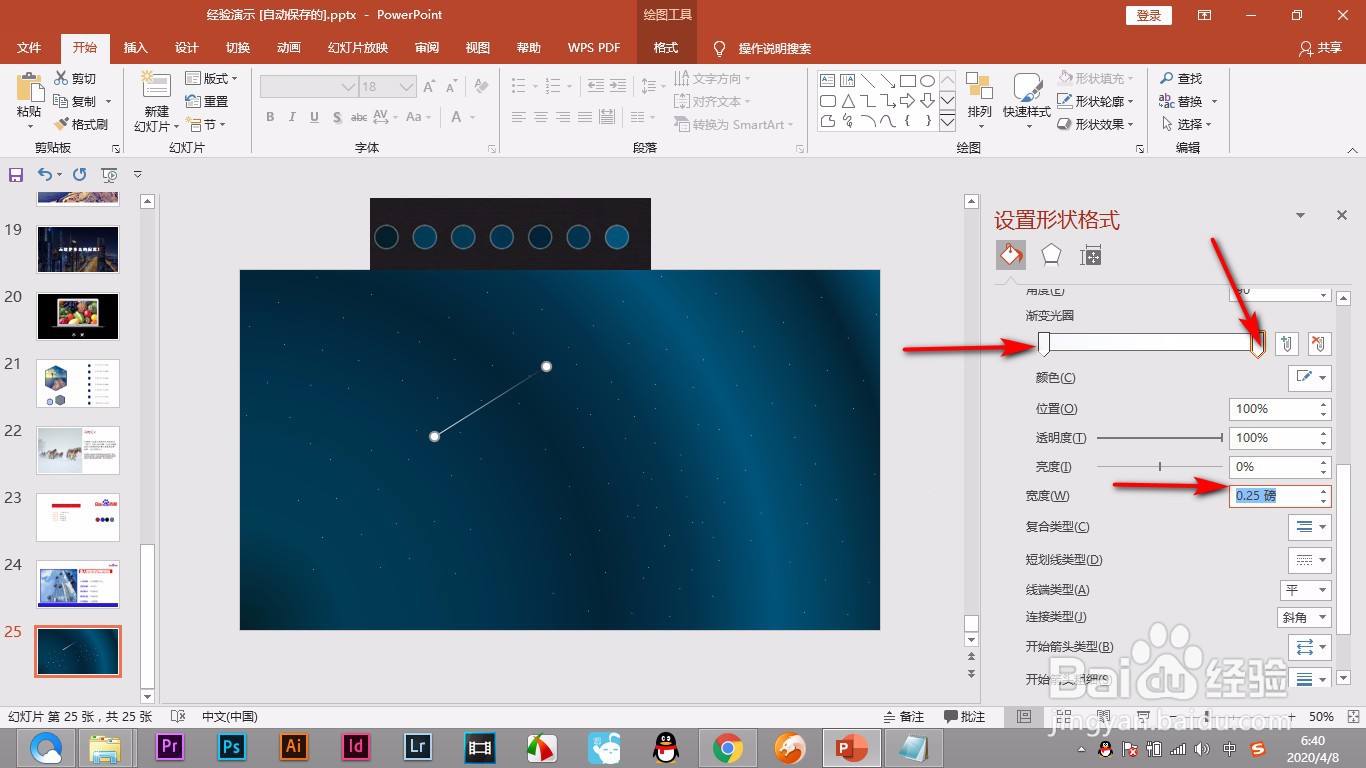Viewport: 1366px width, 768px height.
Task: Click the add gradient stop icon
Action: point(1288,344)
